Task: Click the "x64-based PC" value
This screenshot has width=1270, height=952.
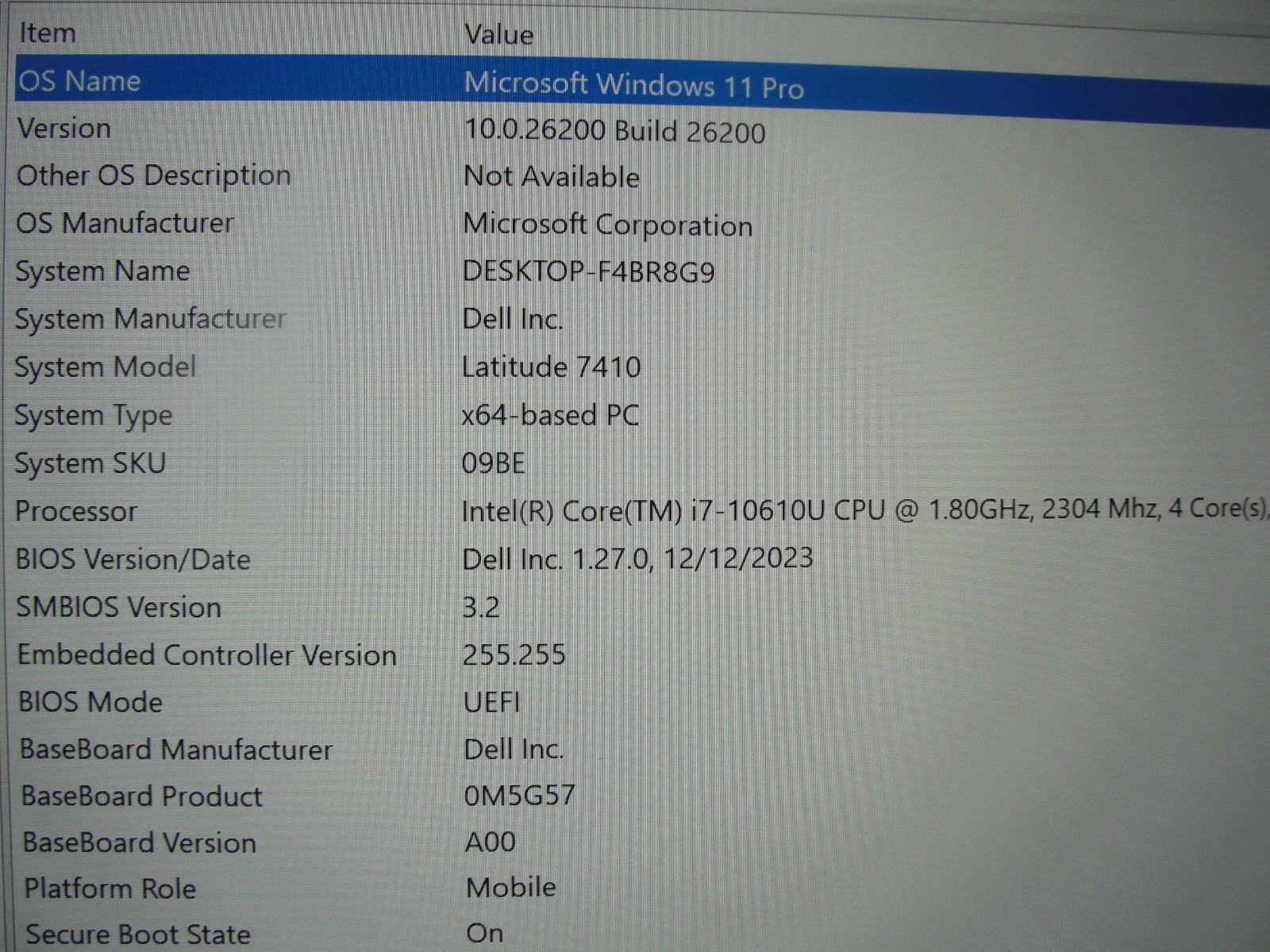Action: (550, 415)
